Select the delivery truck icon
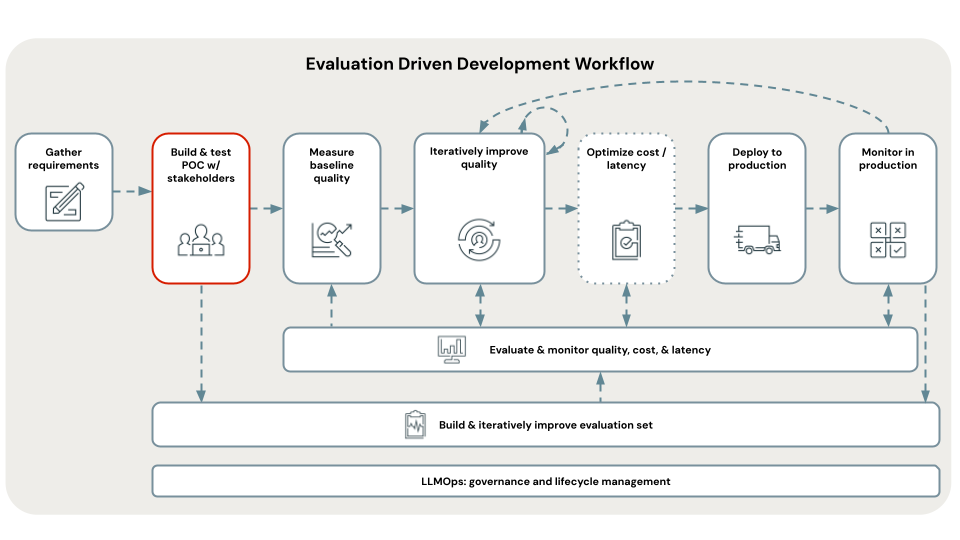This screenshot has height=540, width=960. 757,239
